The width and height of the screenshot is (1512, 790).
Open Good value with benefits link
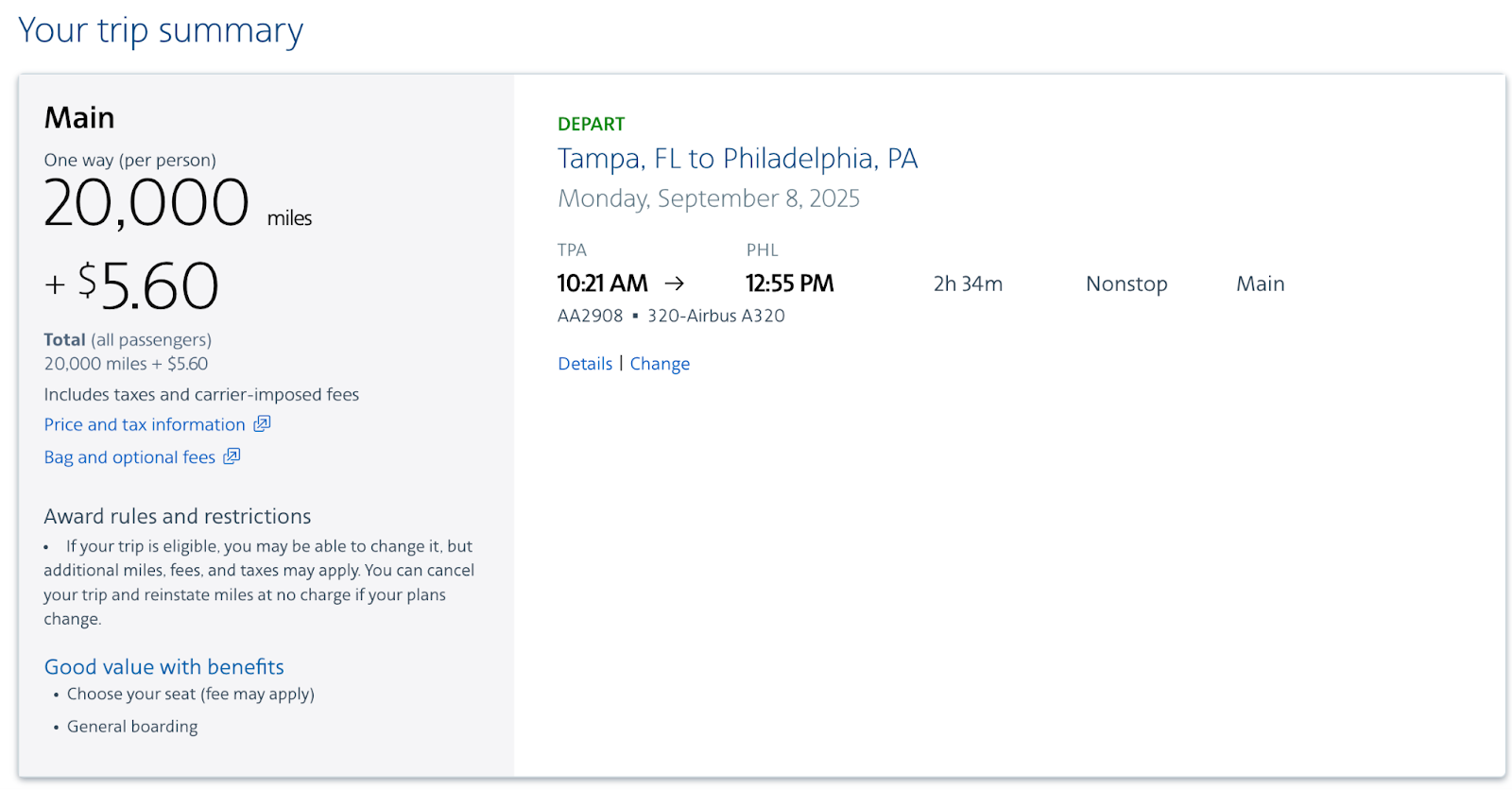163,666
